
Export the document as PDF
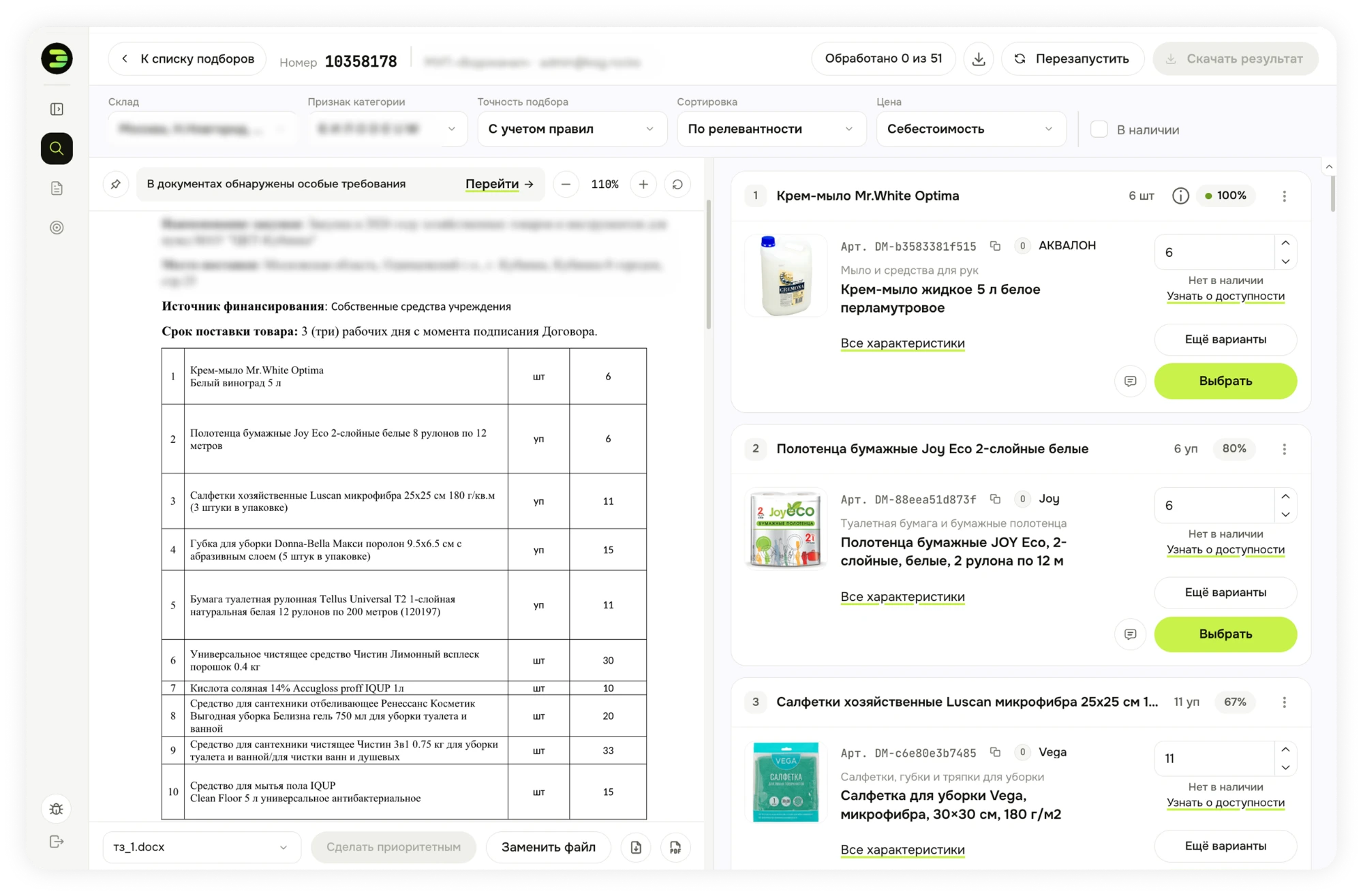click(x=675, y=847)
